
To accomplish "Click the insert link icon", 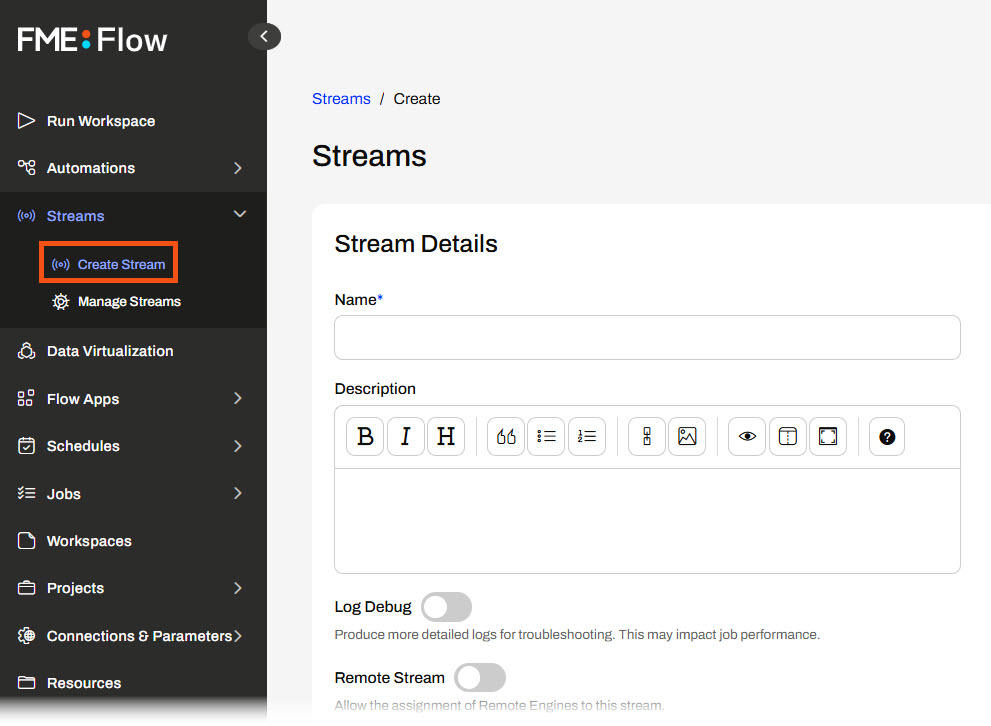I will pos(647,437).
